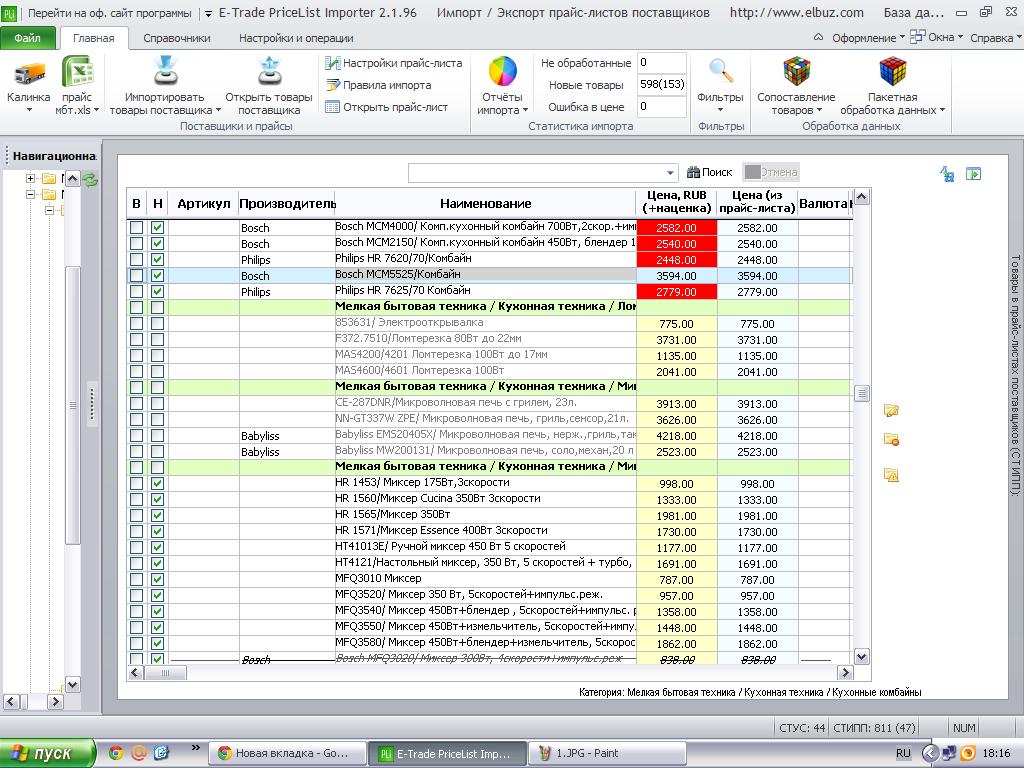This screenshot has width=1024, height=768.
Task: Open the quick access toolbar customize arrow
Action: tap(208, 13)
